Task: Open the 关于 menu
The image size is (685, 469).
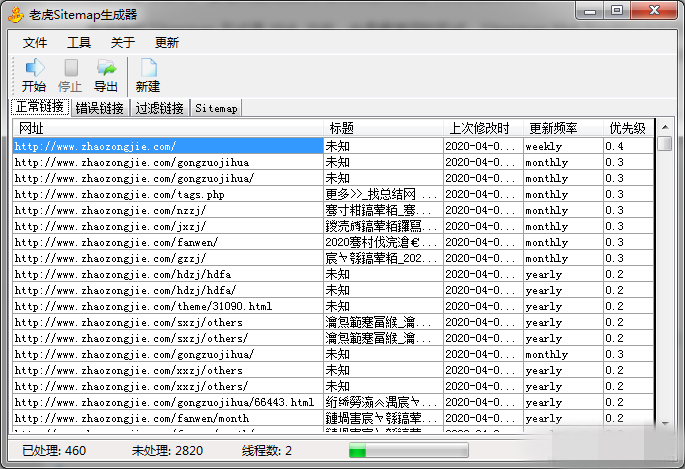Action: pos(123,42)
